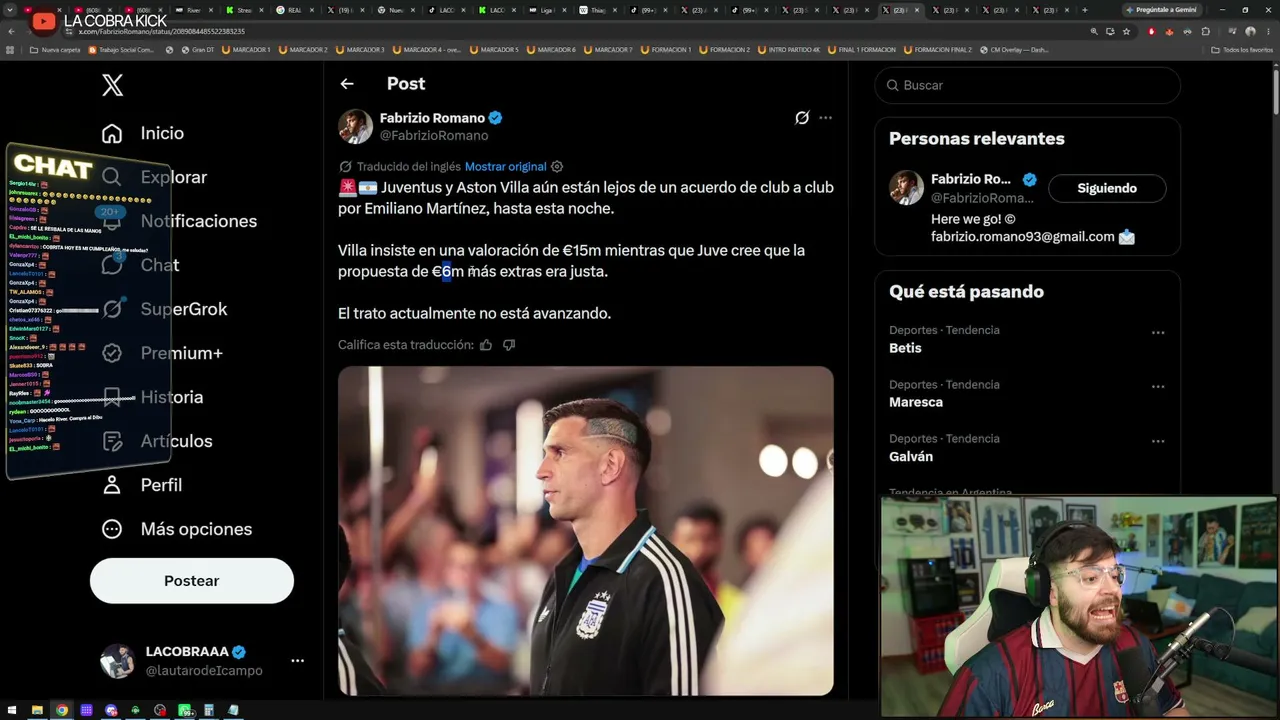The image size is (1280, 720).
Task: Open the X home logo
Action: pos(113,85)
